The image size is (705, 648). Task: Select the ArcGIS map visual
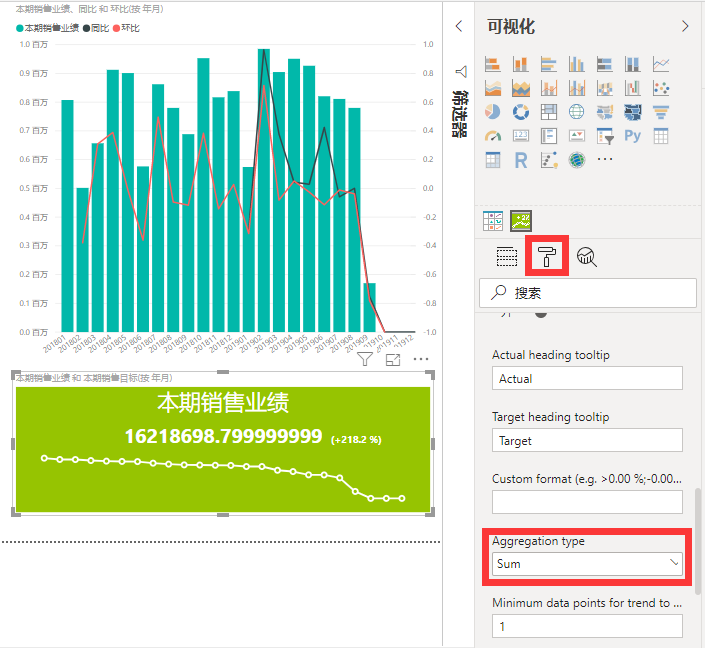[x=576, y=160]
